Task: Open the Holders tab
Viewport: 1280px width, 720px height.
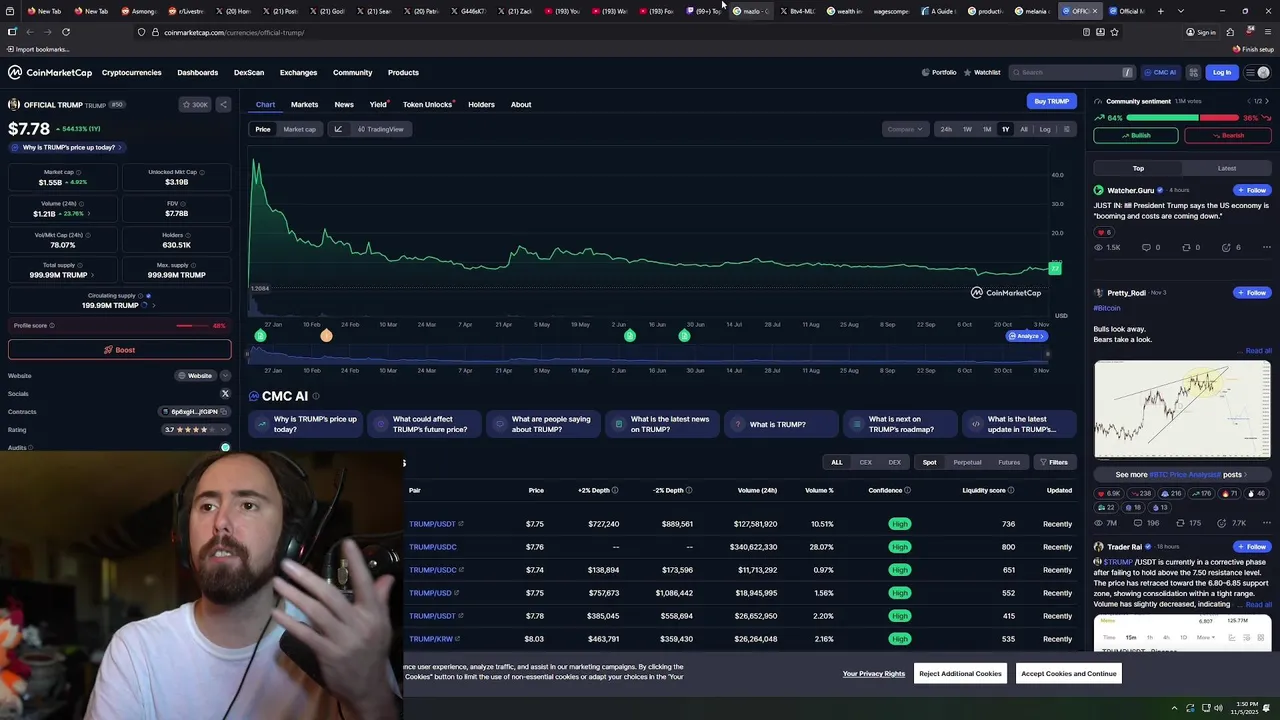Action: (x=481, y=104)
